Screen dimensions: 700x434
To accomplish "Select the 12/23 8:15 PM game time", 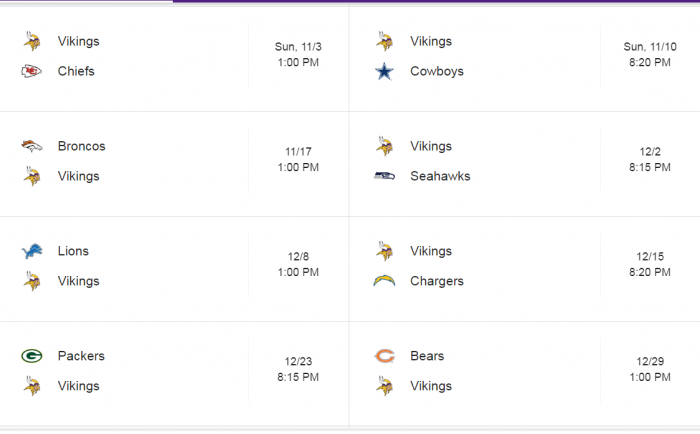I will click(x=298, y=369).
